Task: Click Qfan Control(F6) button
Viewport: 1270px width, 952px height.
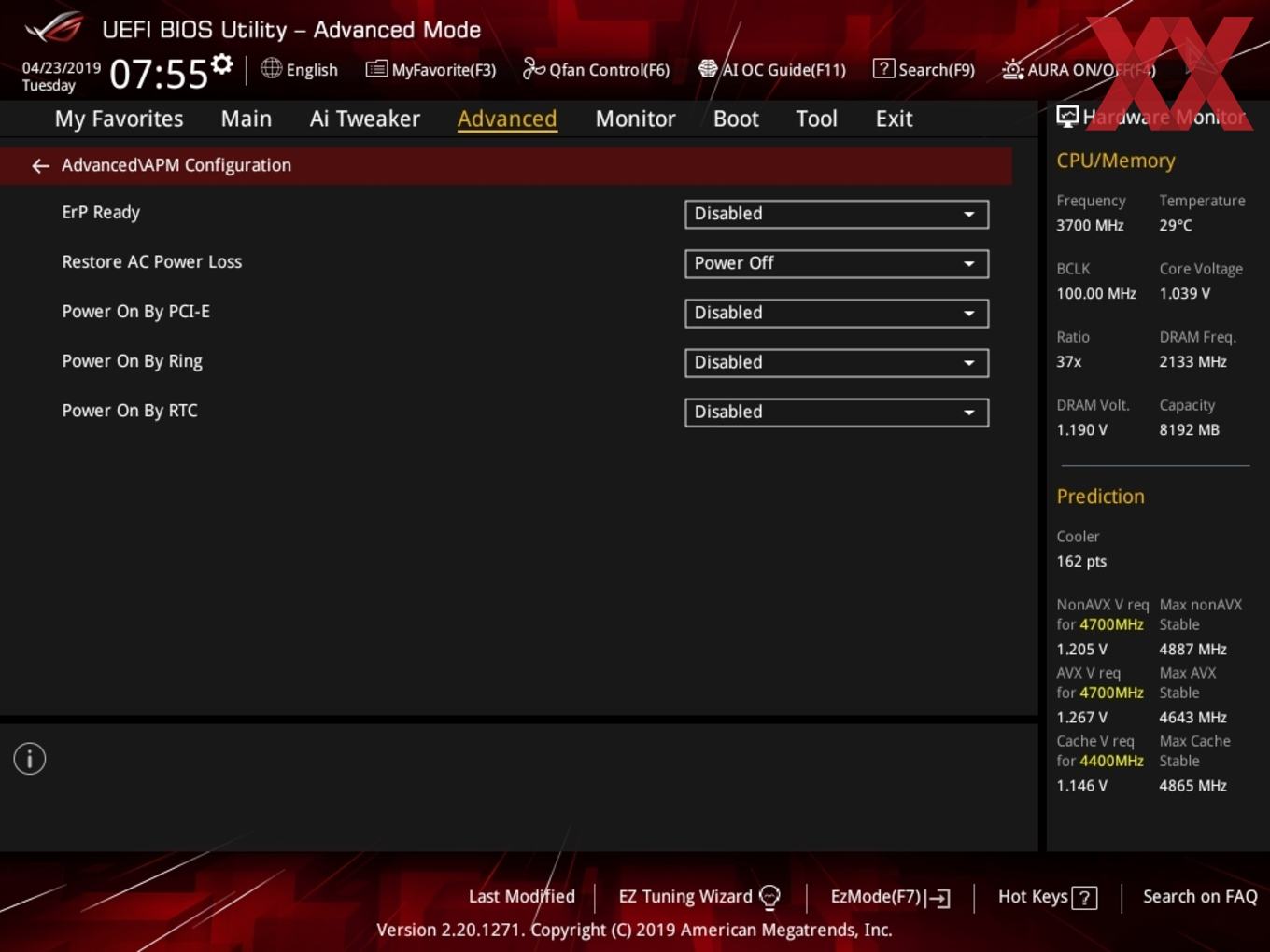Action: (596, 69)
